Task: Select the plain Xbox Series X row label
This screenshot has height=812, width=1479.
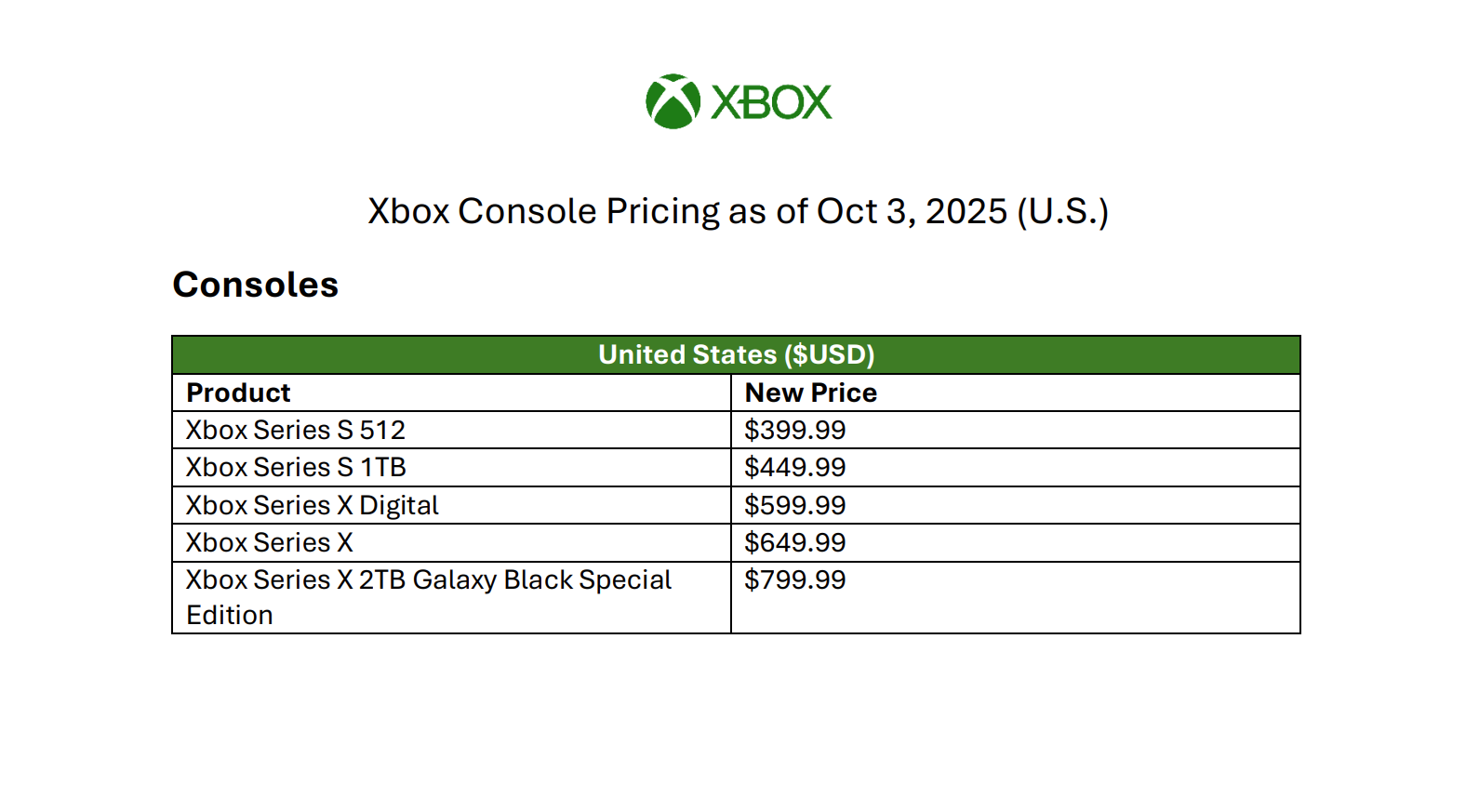Action: 270,542
